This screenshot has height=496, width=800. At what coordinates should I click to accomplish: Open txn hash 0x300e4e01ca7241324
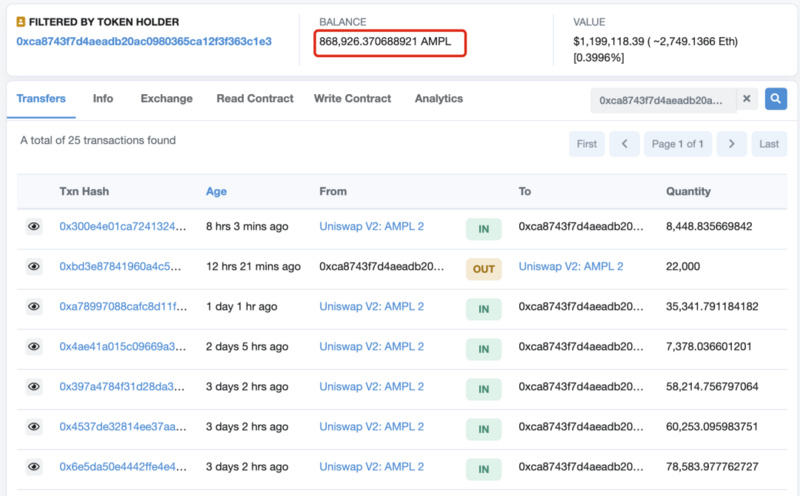(x=122, y=227)
